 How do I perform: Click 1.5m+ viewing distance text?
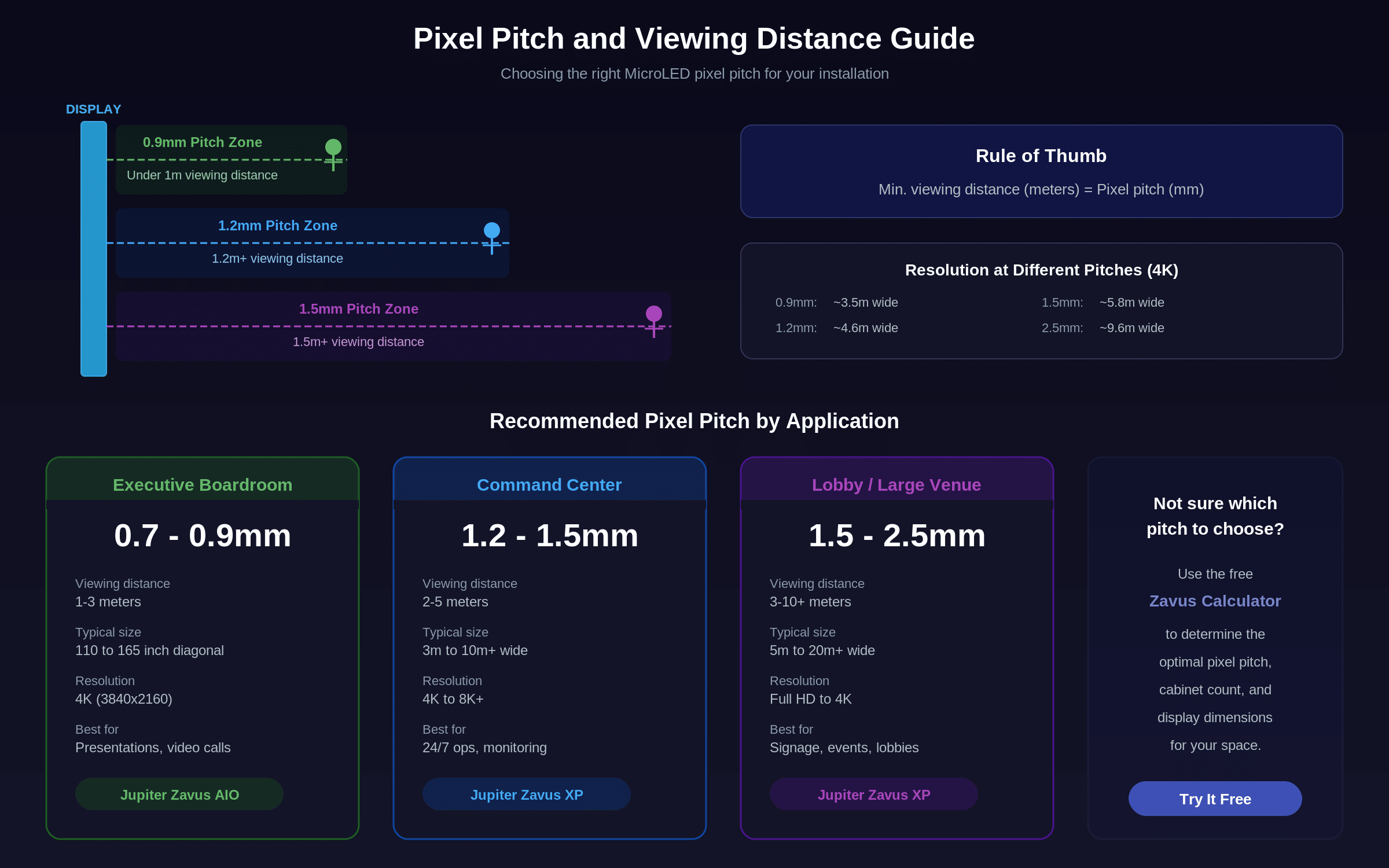(359, 342)
